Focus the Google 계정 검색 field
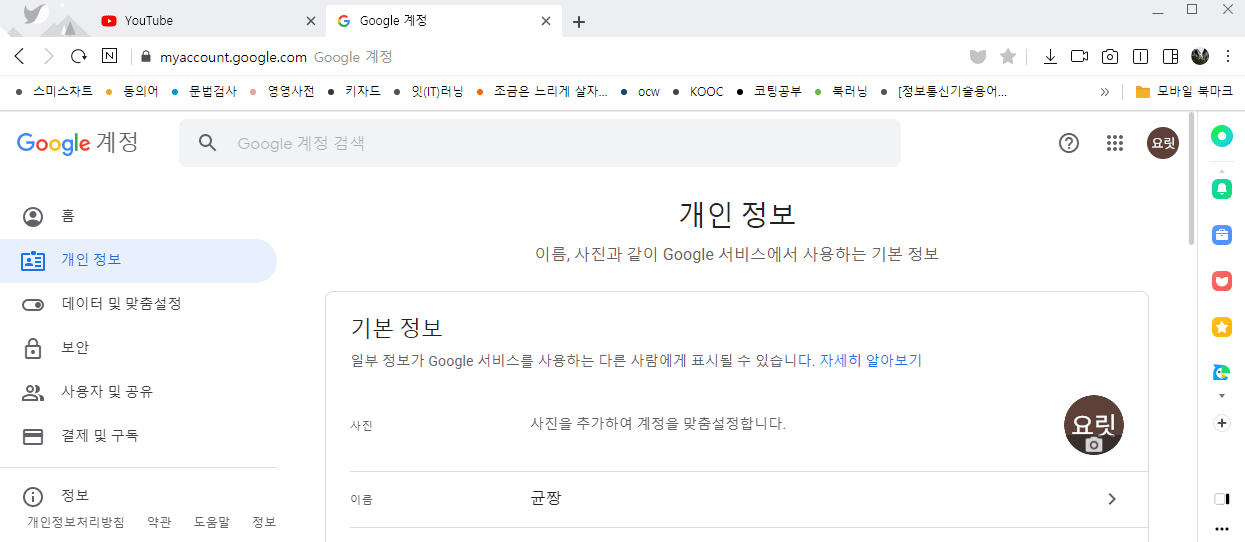Screen dimensions: 1245x542 540,143
